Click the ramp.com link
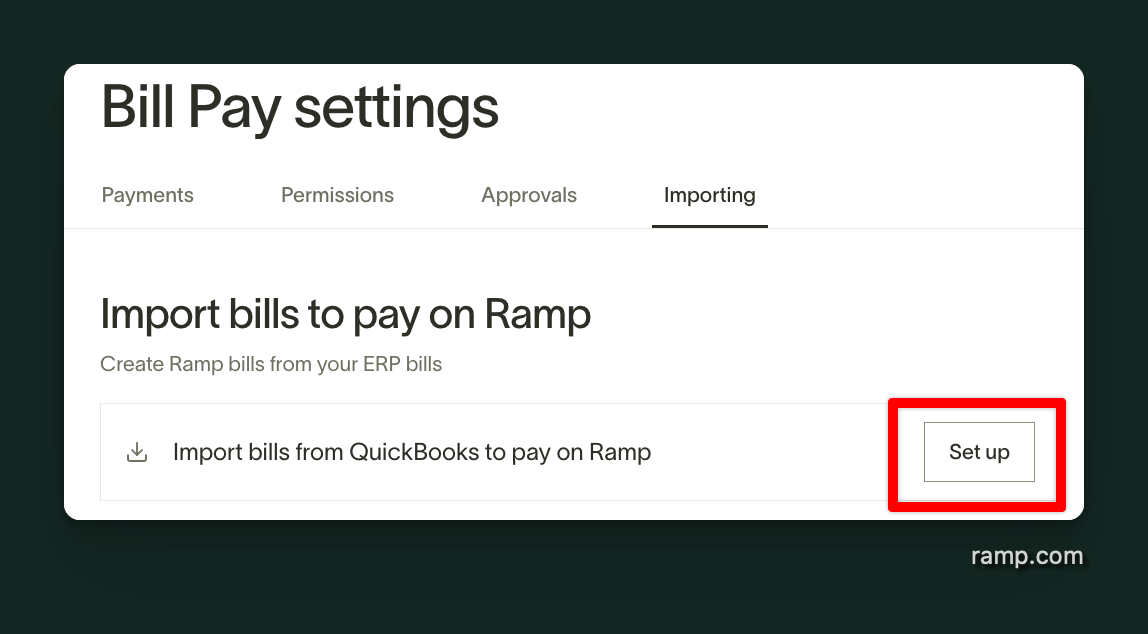Viewport: 1148px width, 634px height. pyautogui.click(x=1028, y=555)
